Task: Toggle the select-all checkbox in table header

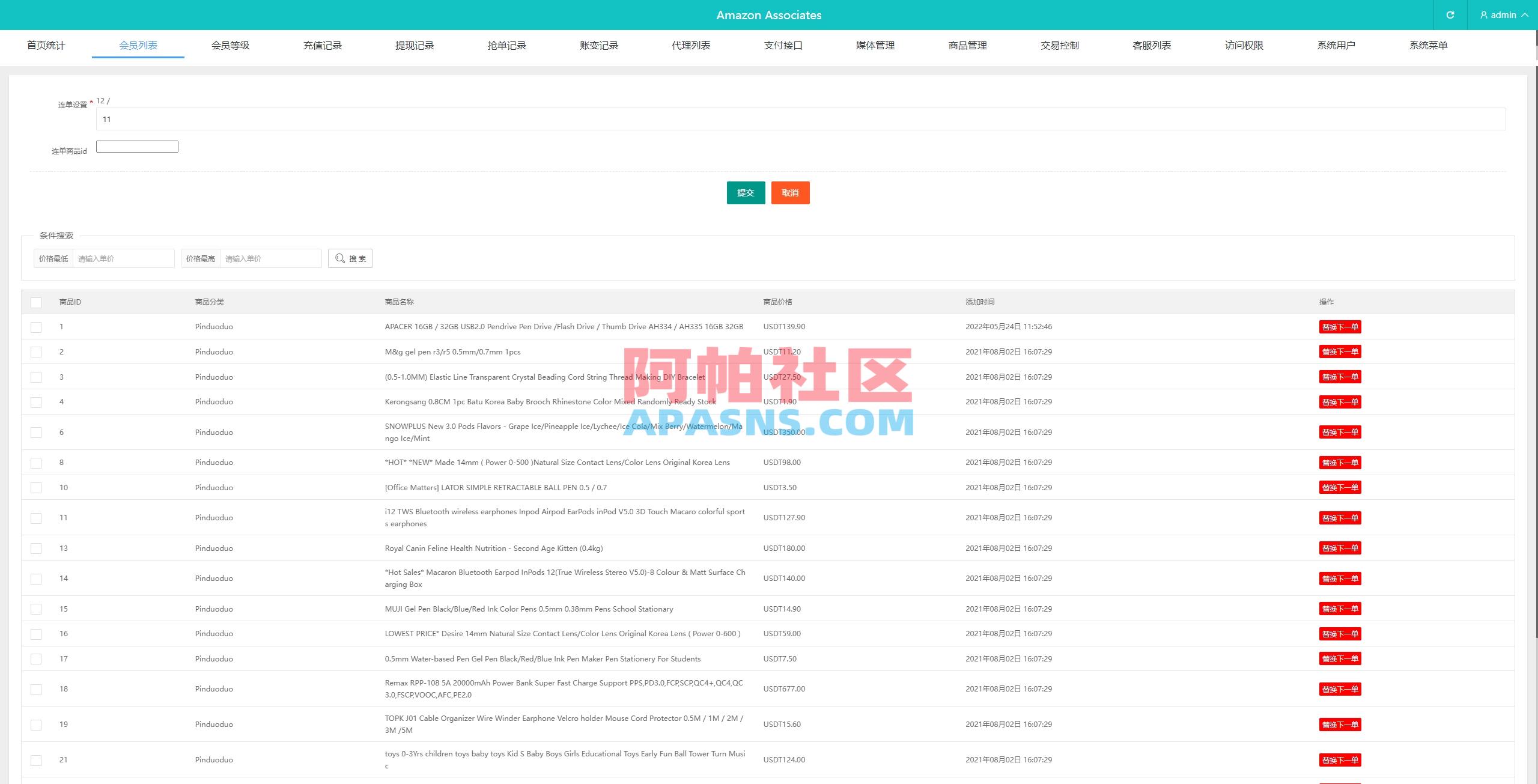Action: (36, 302)
